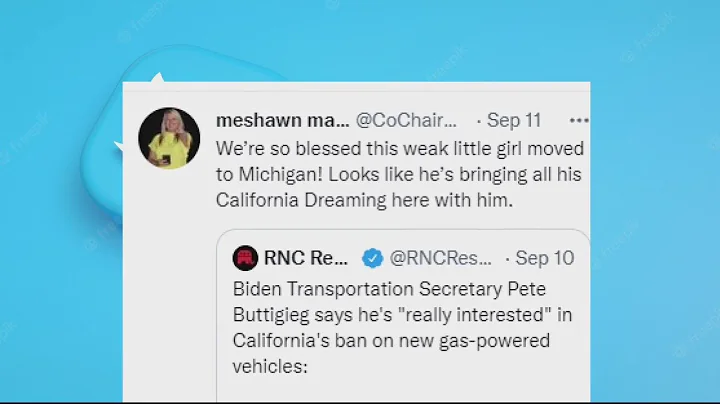Click the blue verified checkmark badge
720x404 pixels.
point(371,258)
